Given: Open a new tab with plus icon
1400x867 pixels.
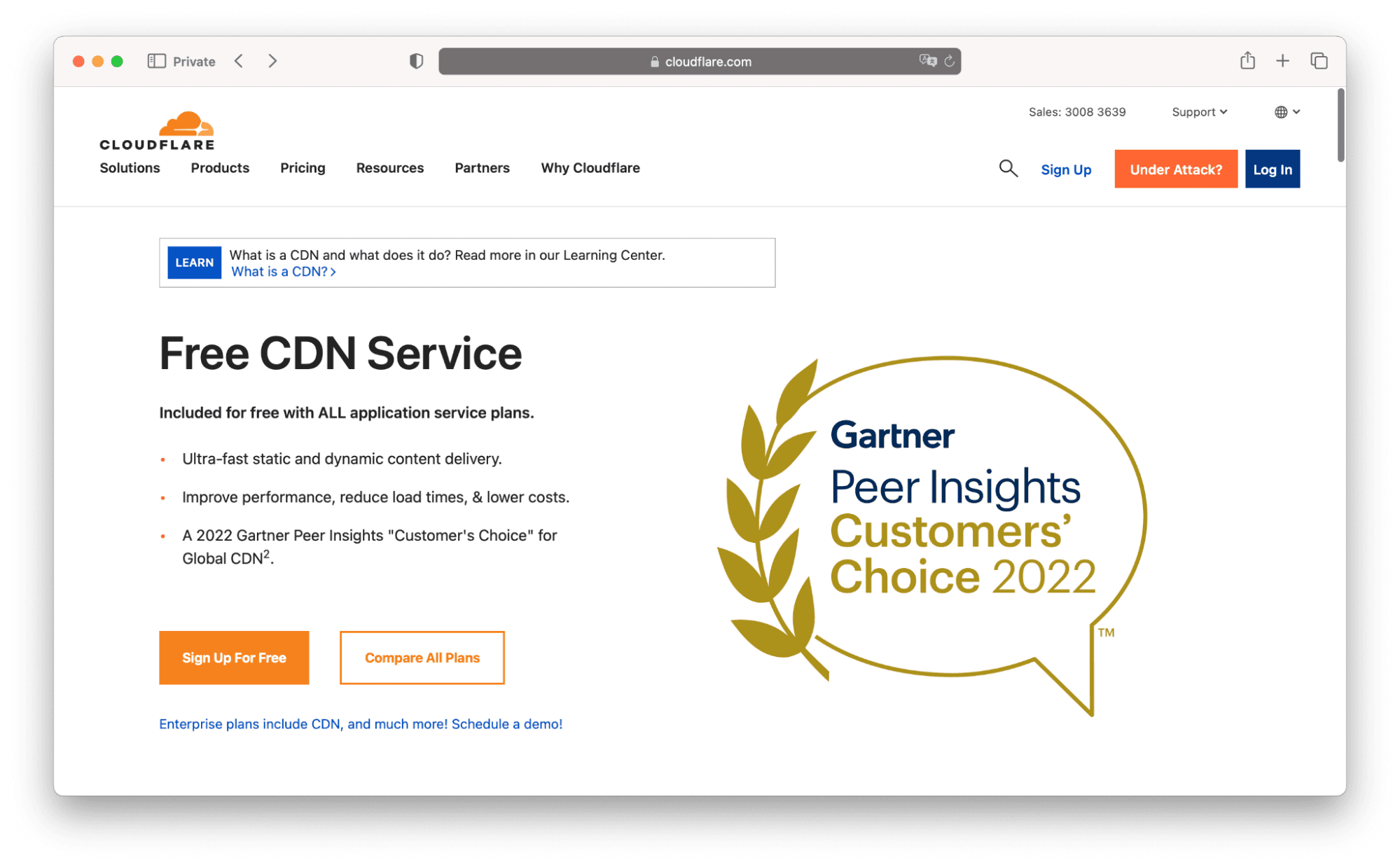Looking at the screenshot, I should [x=1282, y=61].
